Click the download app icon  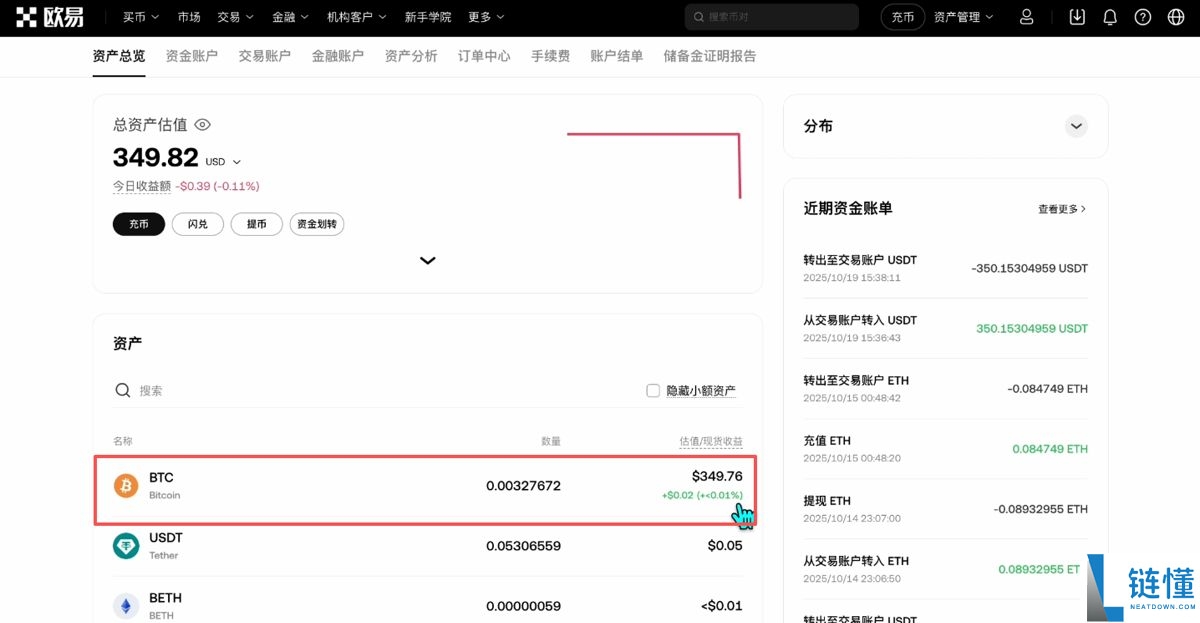click(1076, 16)
